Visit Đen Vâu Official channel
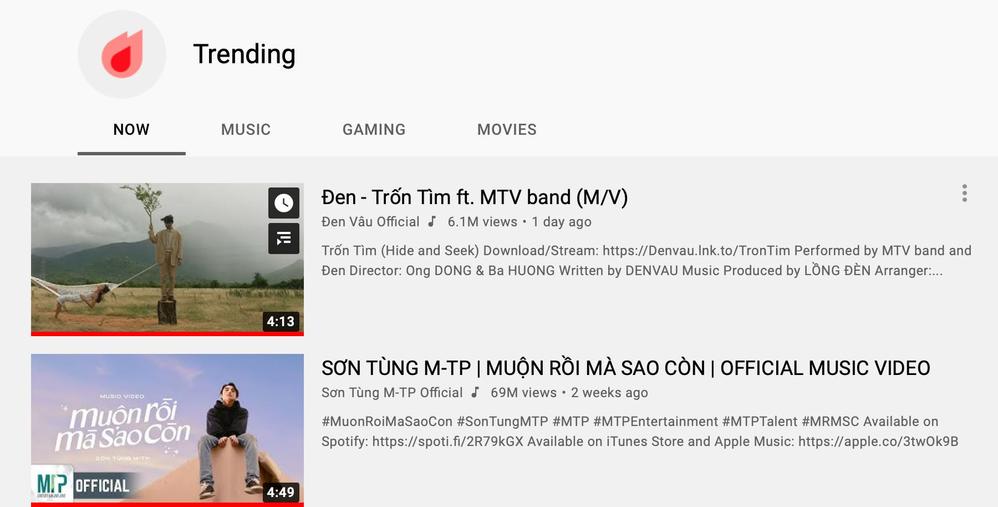This screenshot has height=507, width=998. (370, 221)
